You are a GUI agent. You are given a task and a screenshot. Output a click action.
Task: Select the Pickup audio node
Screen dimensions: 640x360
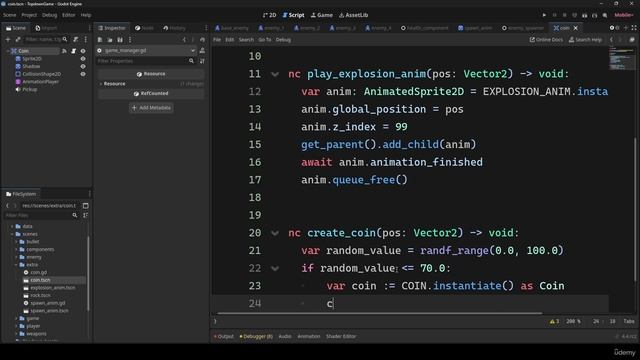[29, 89]
